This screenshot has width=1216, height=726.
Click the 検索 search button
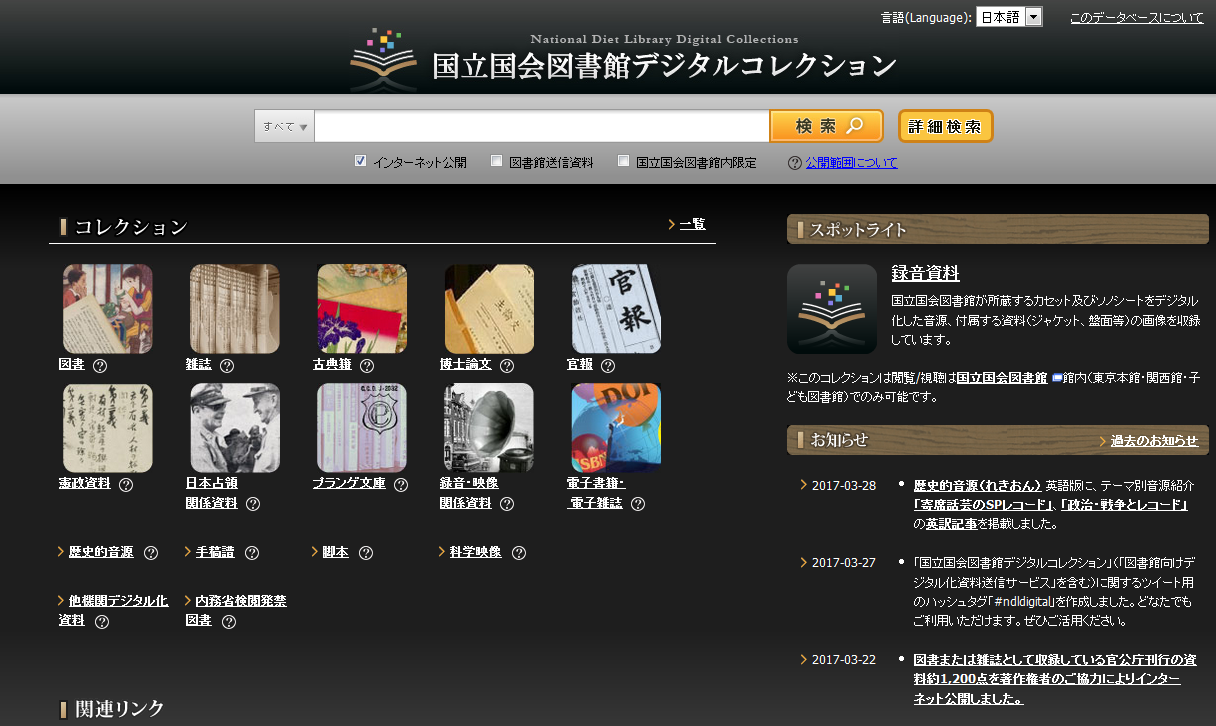827,126
